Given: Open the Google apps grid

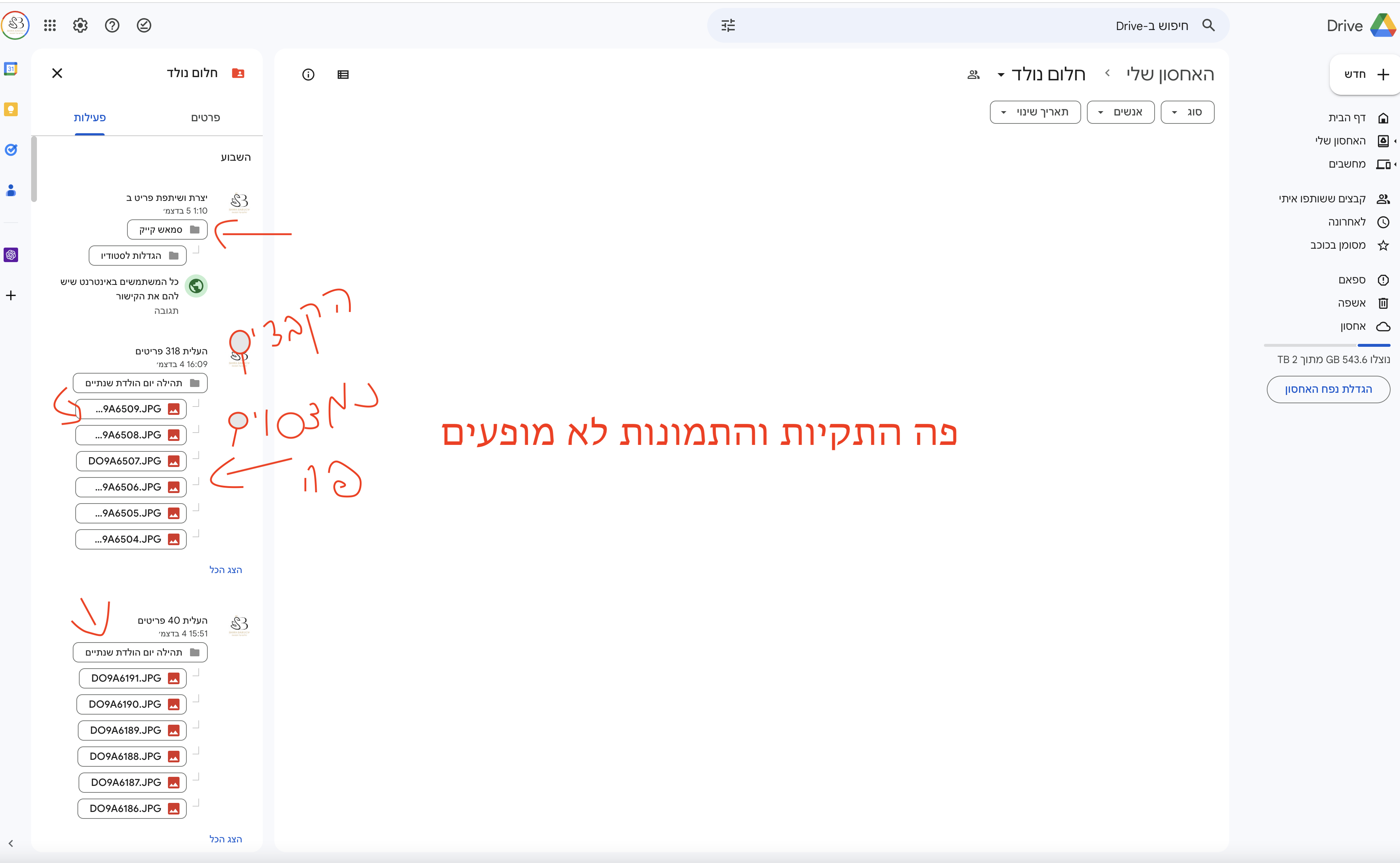Looking at the screenshot, I should tap(50, 25).
